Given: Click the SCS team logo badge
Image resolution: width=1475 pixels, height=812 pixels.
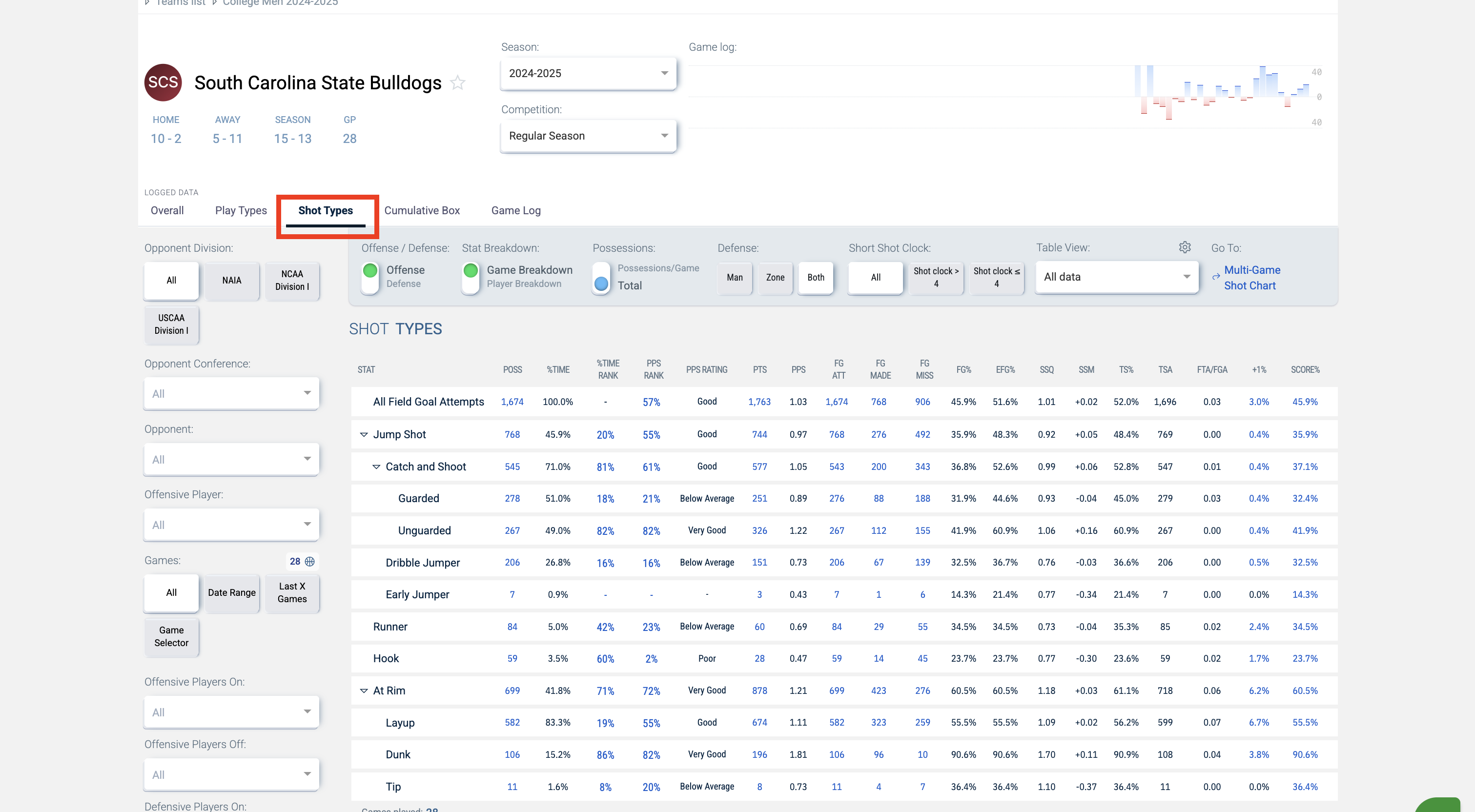Looking at the screenshot, I should (163, 83).
